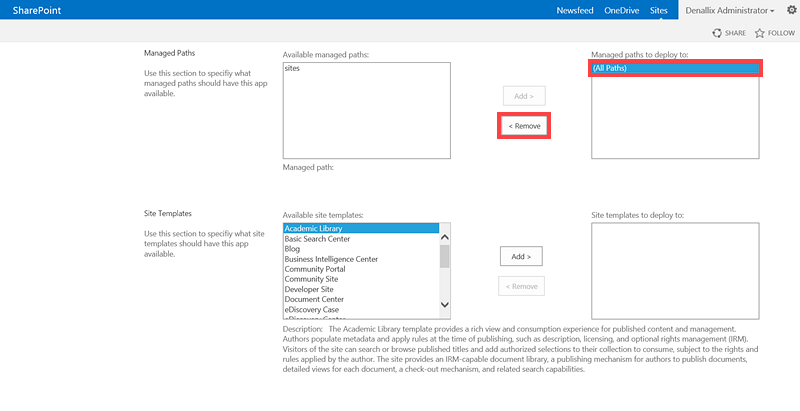
Task: Select Basic Search Center template
Action: [361, 239]
